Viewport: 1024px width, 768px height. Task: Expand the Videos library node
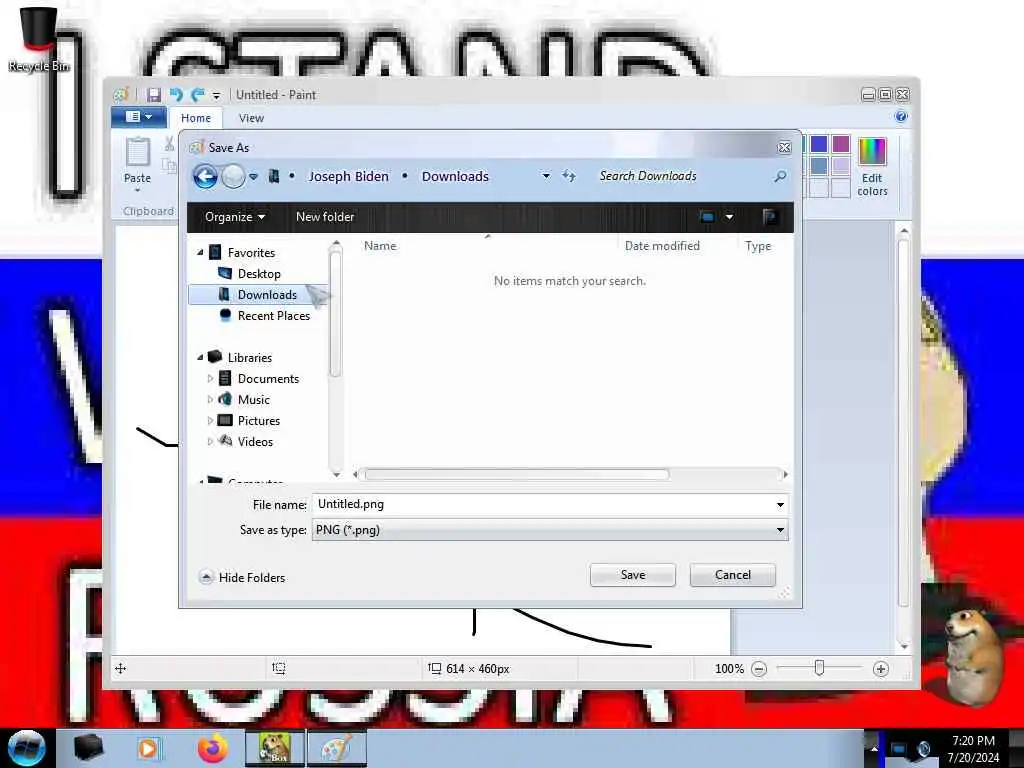[x=210, y=441]
